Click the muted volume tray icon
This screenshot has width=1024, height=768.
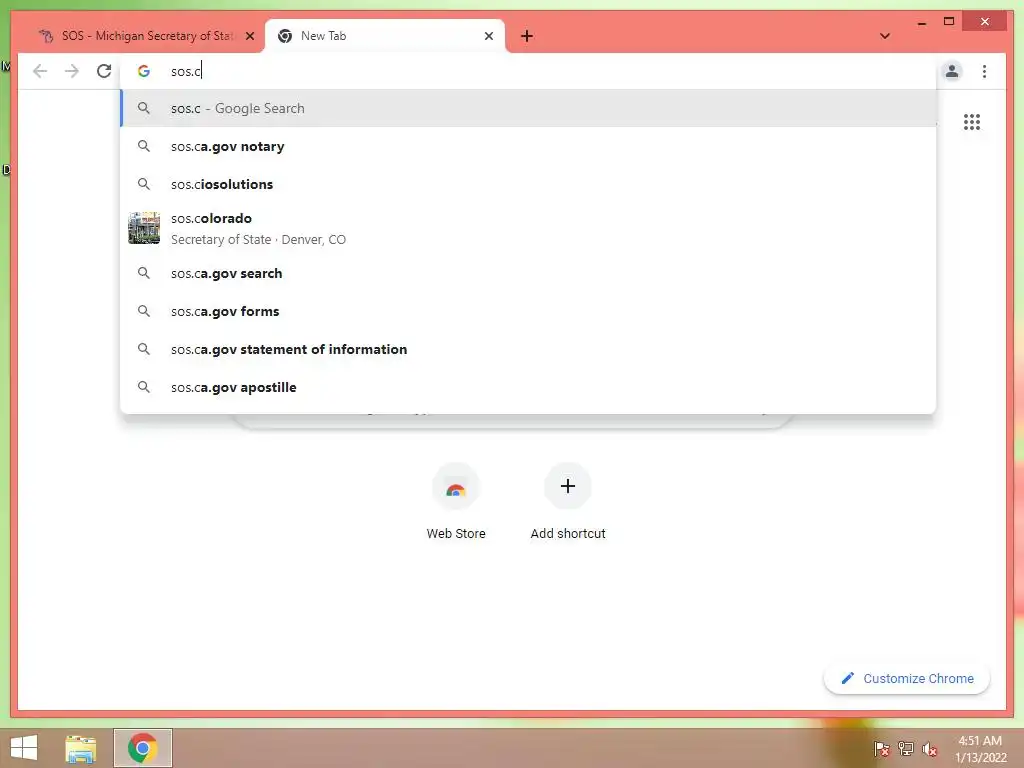click(x=929, y=749)
